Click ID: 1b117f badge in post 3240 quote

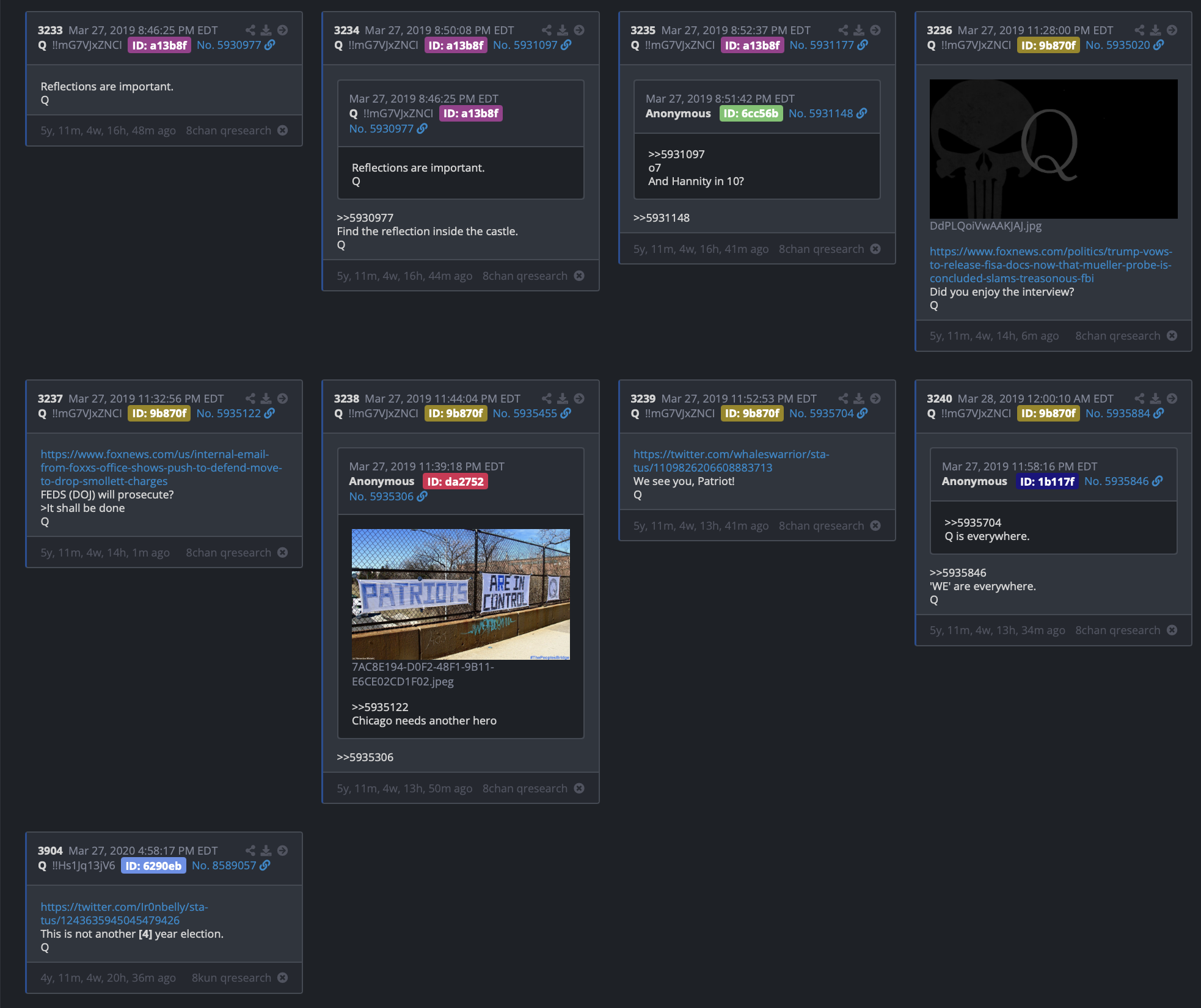point(1047,481)
